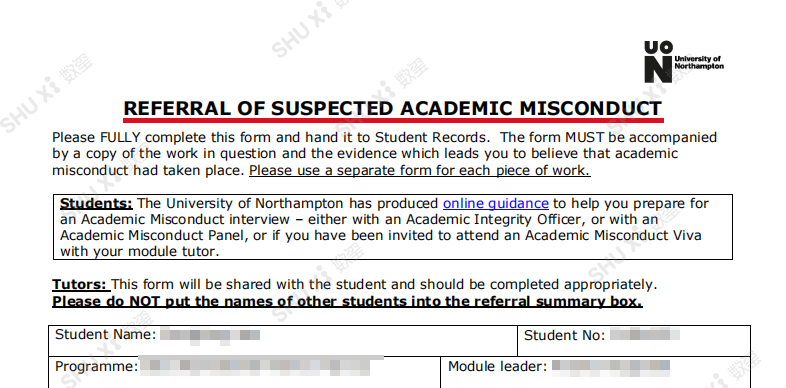This screenshot has width=786, height=388.
Task: Click the 'Module leader:' label text
Action: (x=497, y=367)
